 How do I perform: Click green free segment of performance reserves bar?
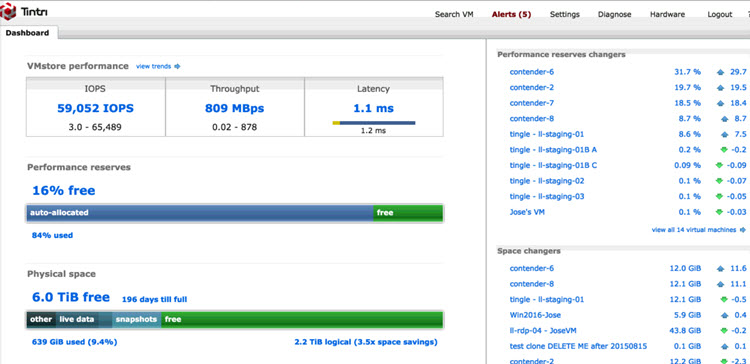tap(408, 213)
